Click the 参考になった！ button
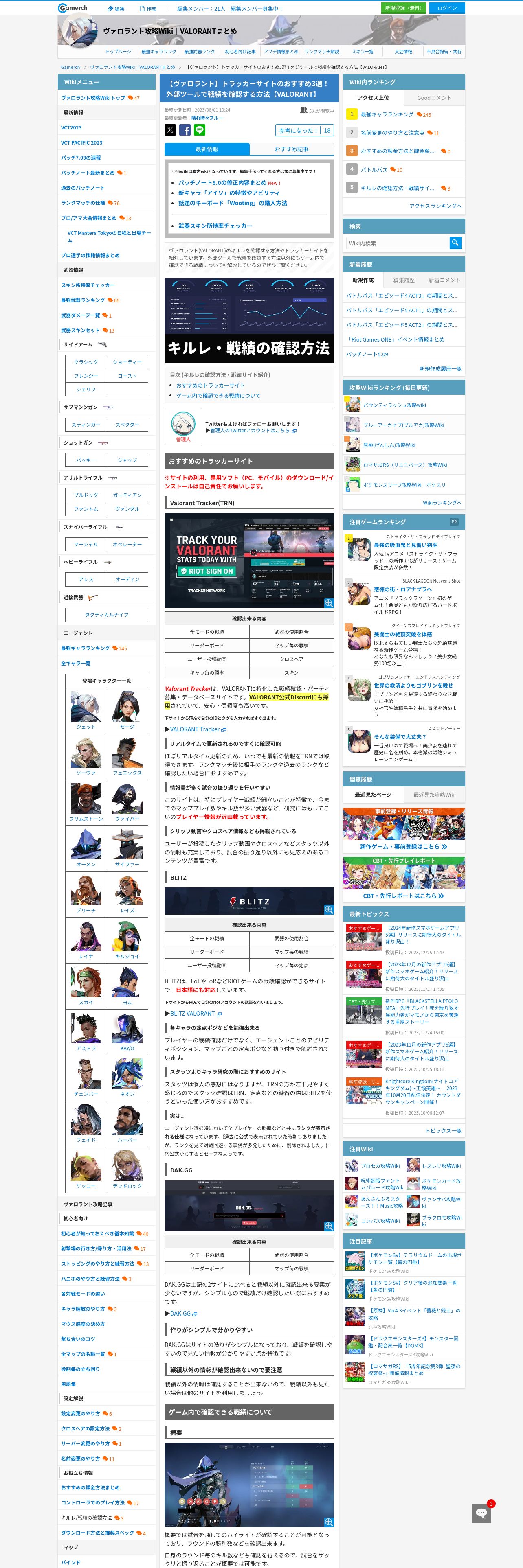 (304, 130)
